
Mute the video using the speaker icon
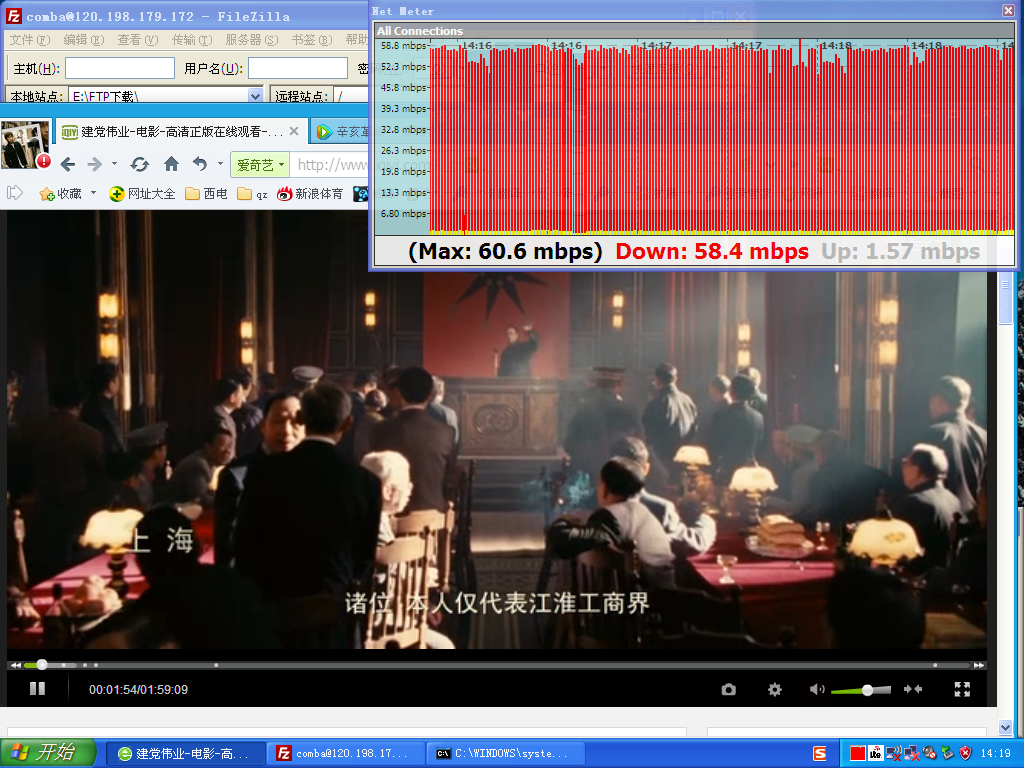pos(817,690)
